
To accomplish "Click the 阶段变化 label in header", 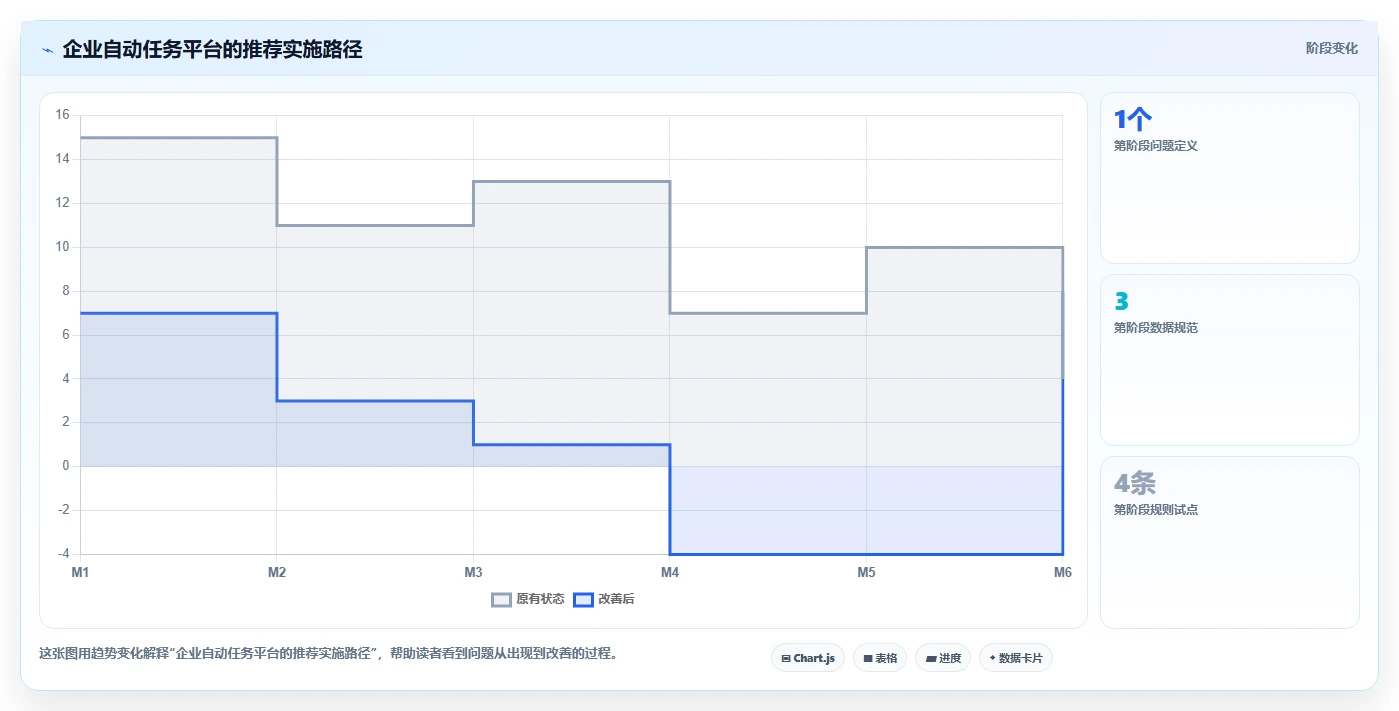I will pyautogui.click(x=1331, y=48).
